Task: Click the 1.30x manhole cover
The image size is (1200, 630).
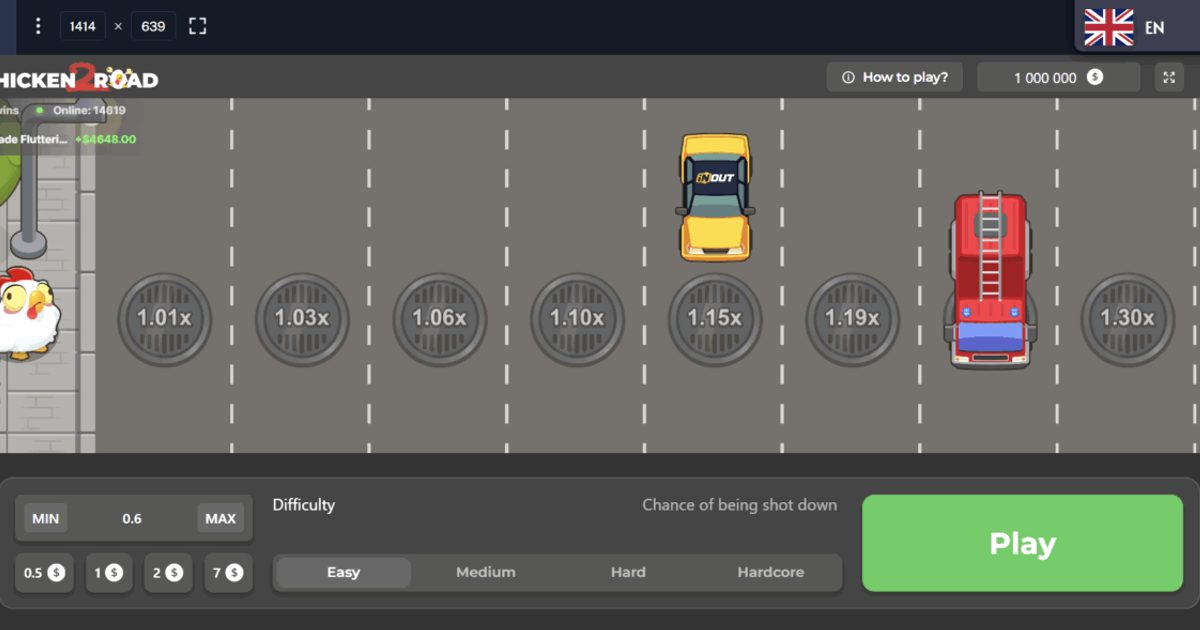Action: tap(1127, 319)
